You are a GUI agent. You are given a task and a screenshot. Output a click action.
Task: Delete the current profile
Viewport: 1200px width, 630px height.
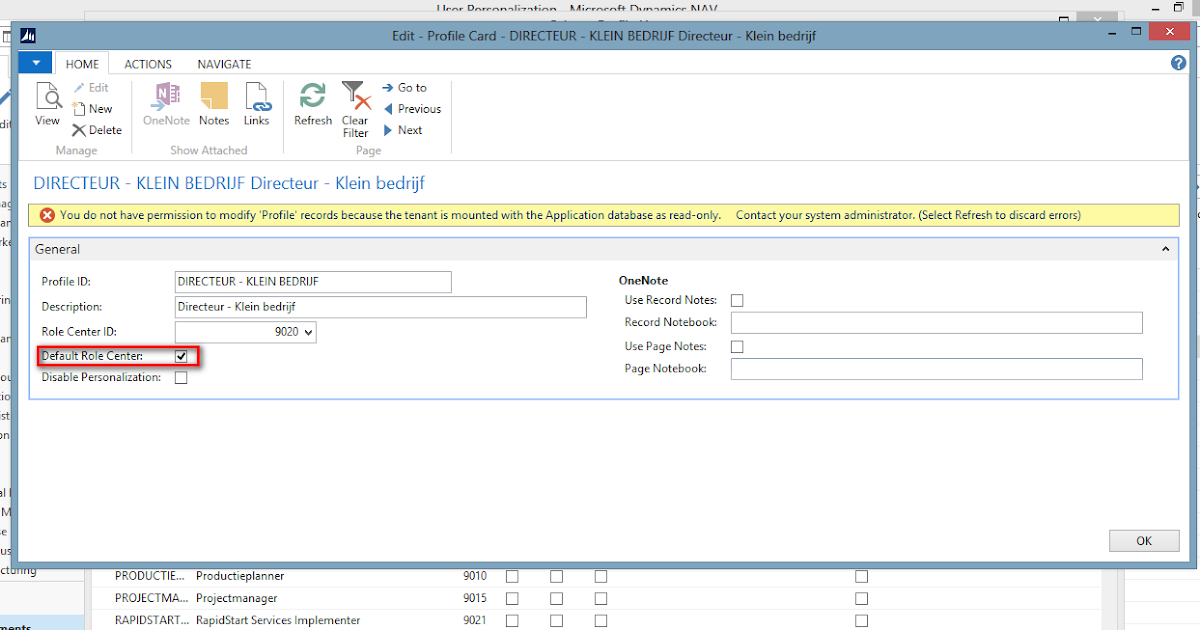[x=96, y=130]
